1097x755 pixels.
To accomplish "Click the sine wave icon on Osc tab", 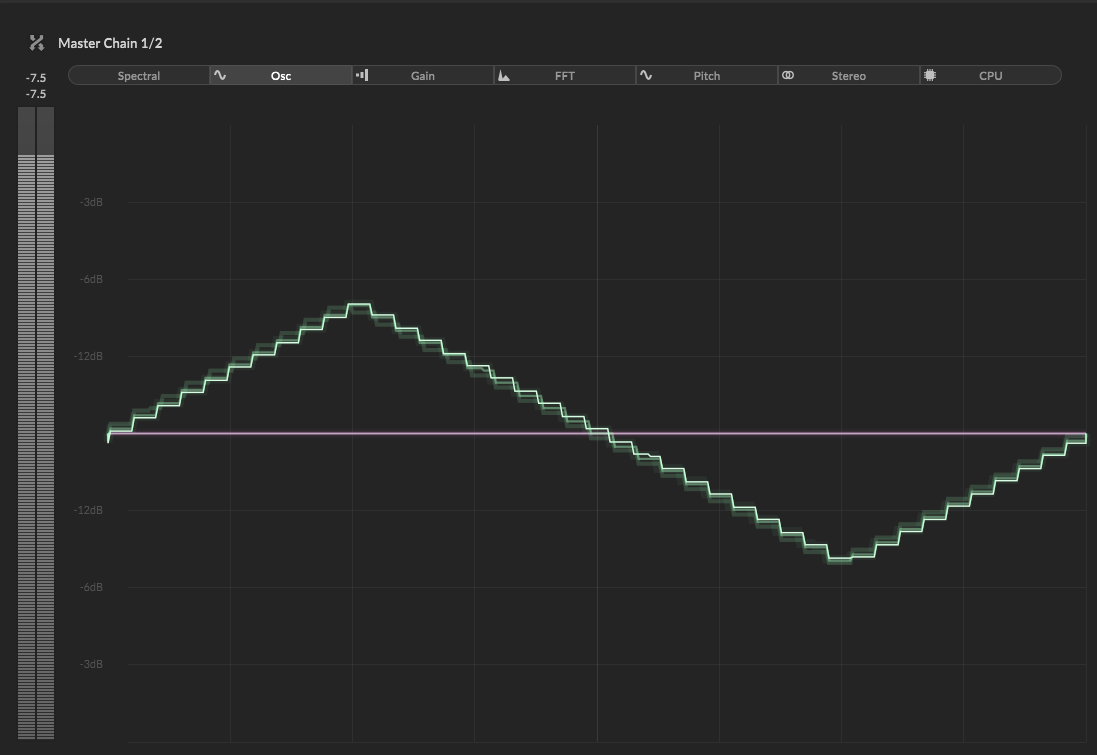I will (220, 76).
